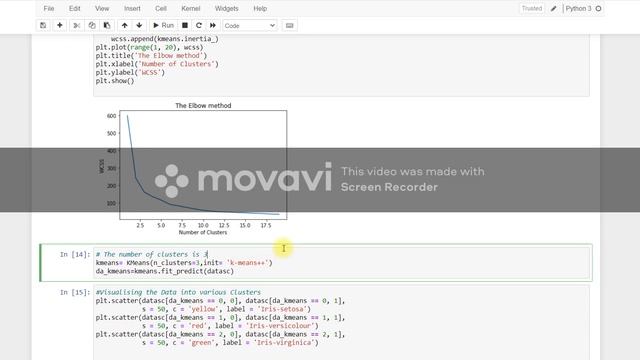The image size is (640, 360).
Task: Save notebook with the save and checkpoint icon
Action: (x=43, y=25)
